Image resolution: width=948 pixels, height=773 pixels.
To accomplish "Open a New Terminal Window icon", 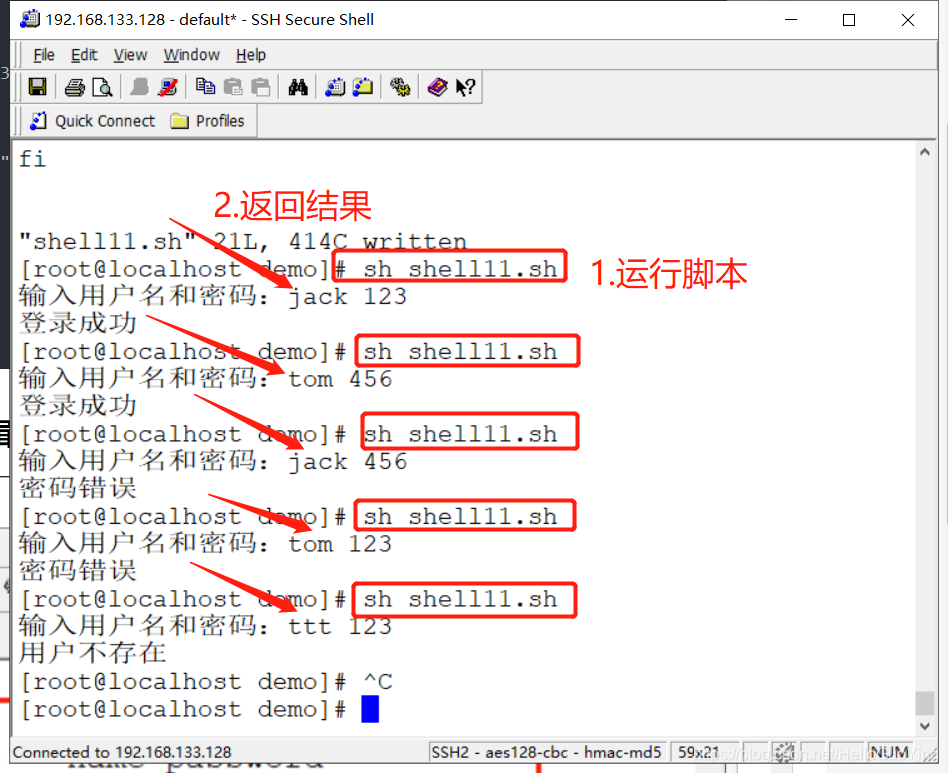I will click(x=335, y=87).
